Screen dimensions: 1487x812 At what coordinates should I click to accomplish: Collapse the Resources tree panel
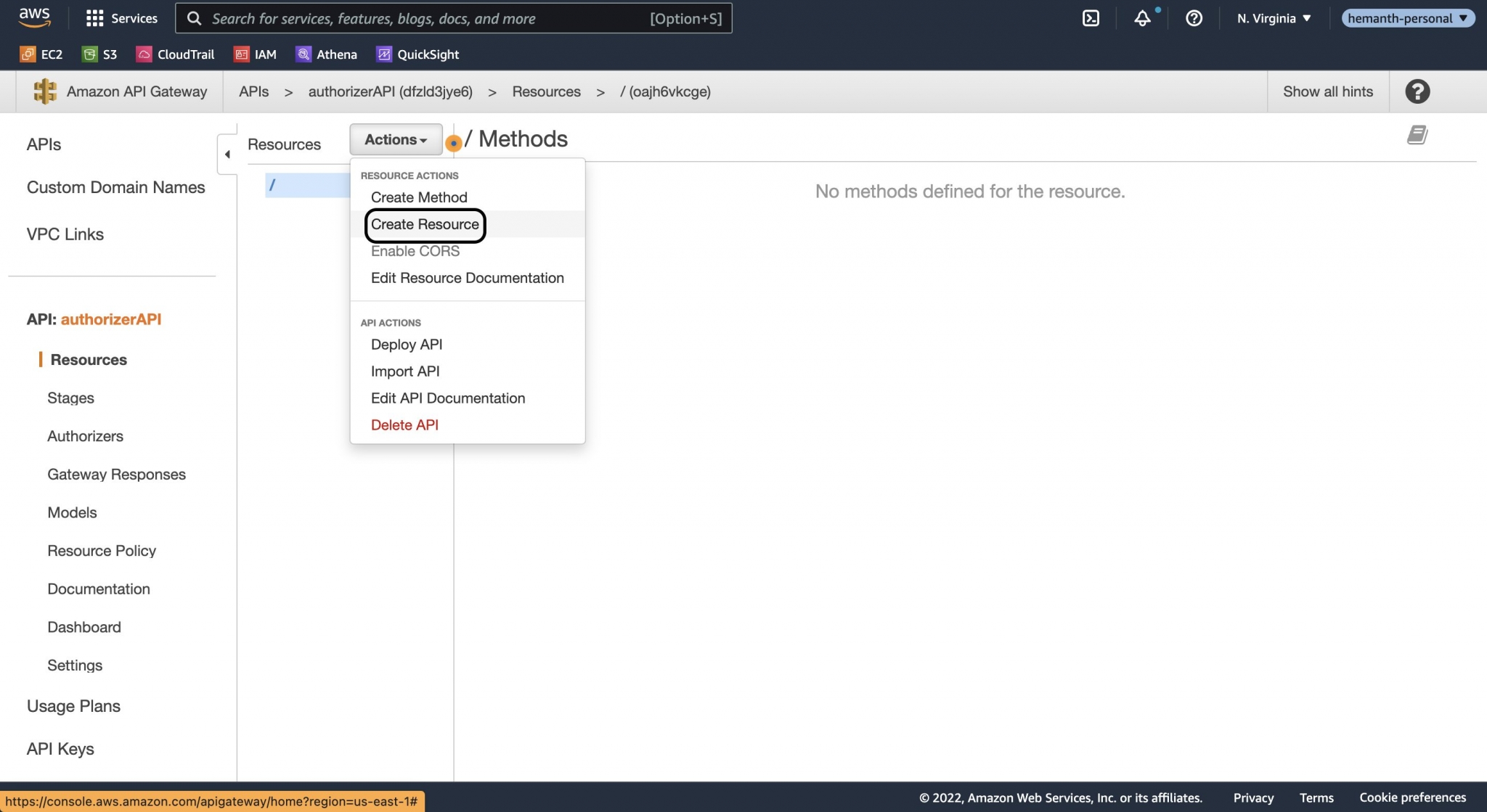click(227, 154)
